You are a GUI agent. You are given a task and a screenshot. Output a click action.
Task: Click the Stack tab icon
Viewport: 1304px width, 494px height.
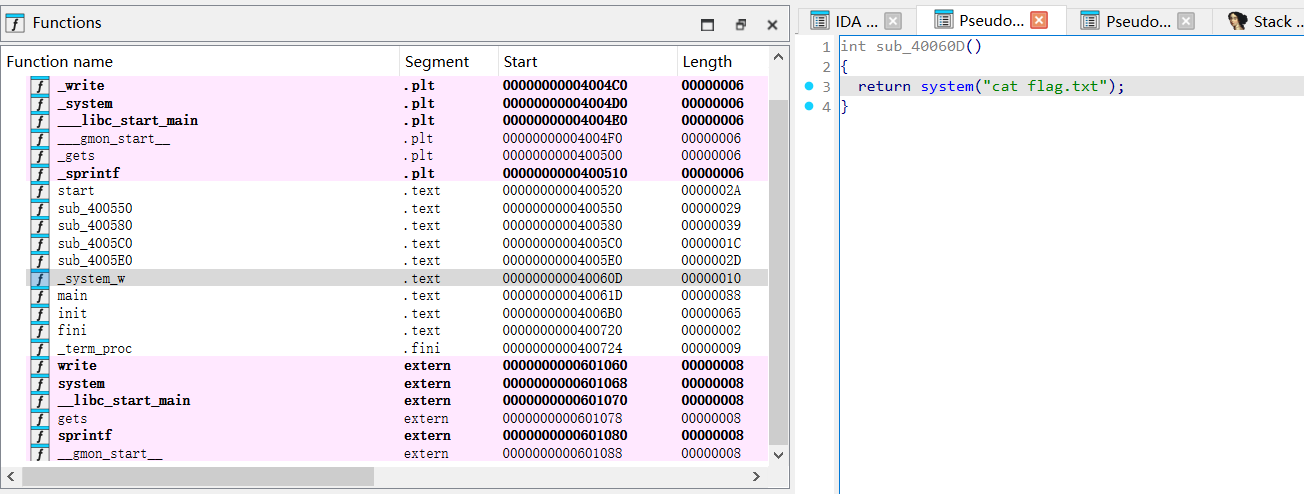click(x=1237, y=21)
